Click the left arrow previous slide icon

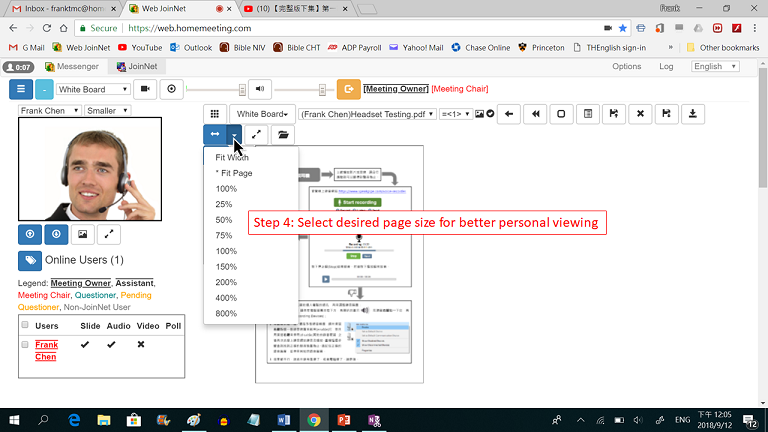(x=509, y=114)
